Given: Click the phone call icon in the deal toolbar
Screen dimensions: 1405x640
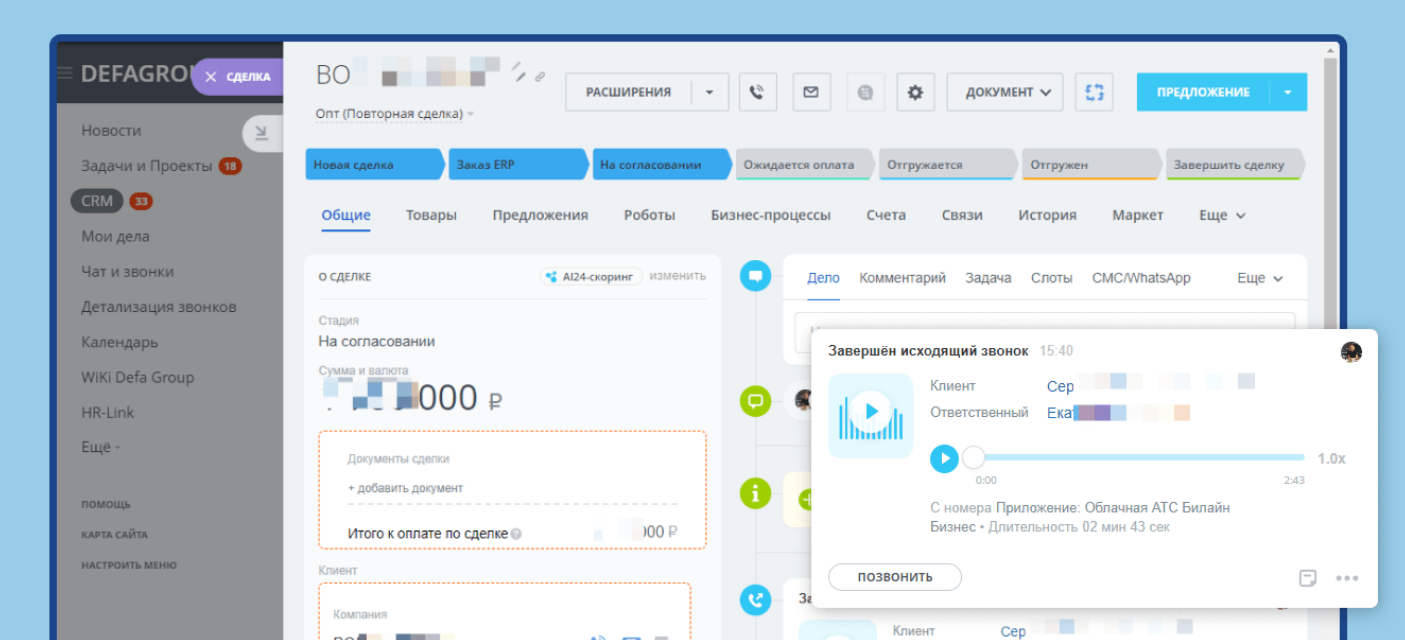Looking at the screenshot, I should coord(757,92).
